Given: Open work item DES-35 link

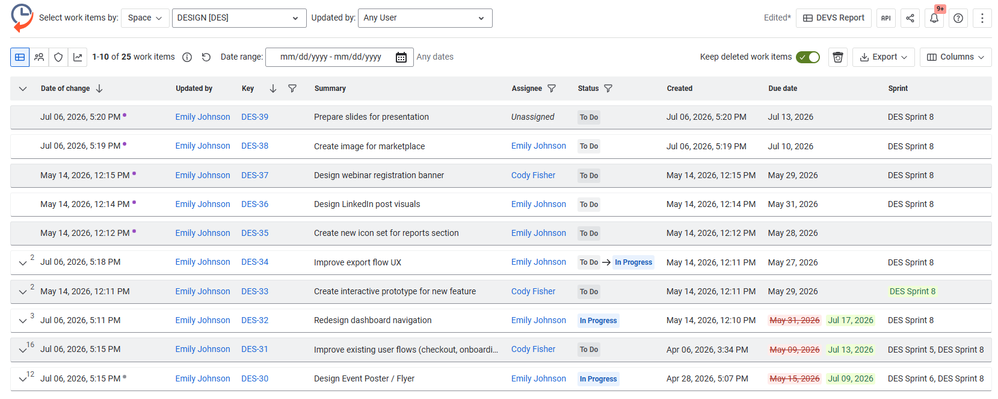Looking at the screenshot, I should (x=255, y=233).
